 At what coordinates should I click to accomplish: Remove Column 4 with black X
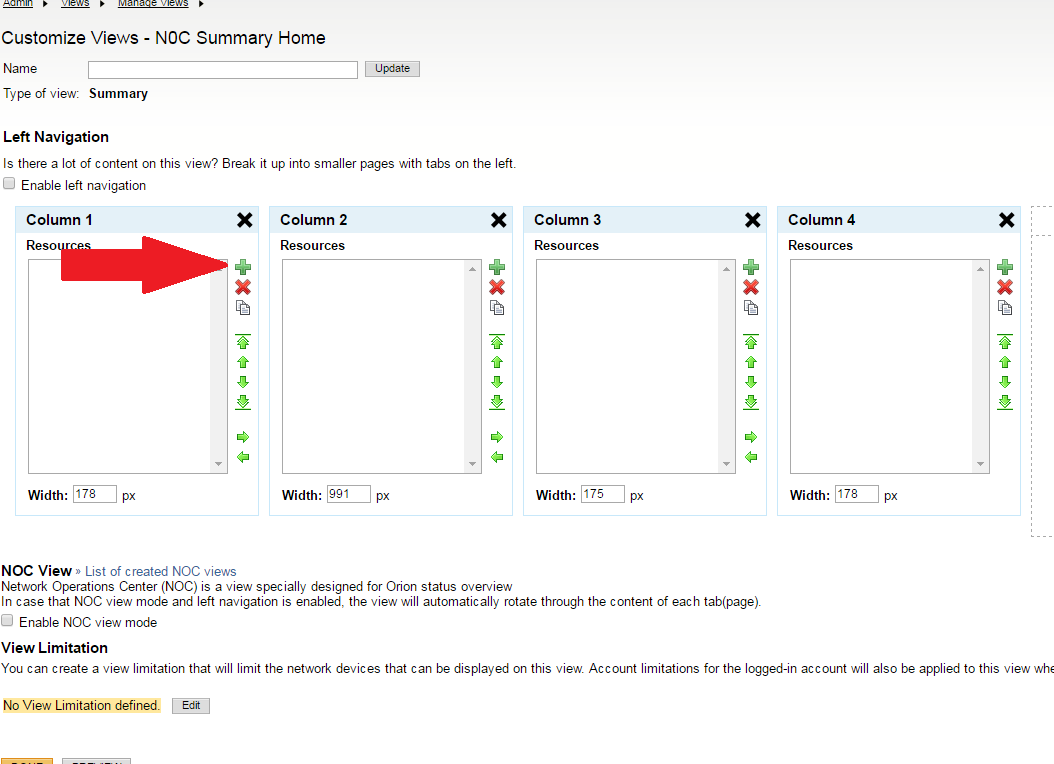point(1007,220)
